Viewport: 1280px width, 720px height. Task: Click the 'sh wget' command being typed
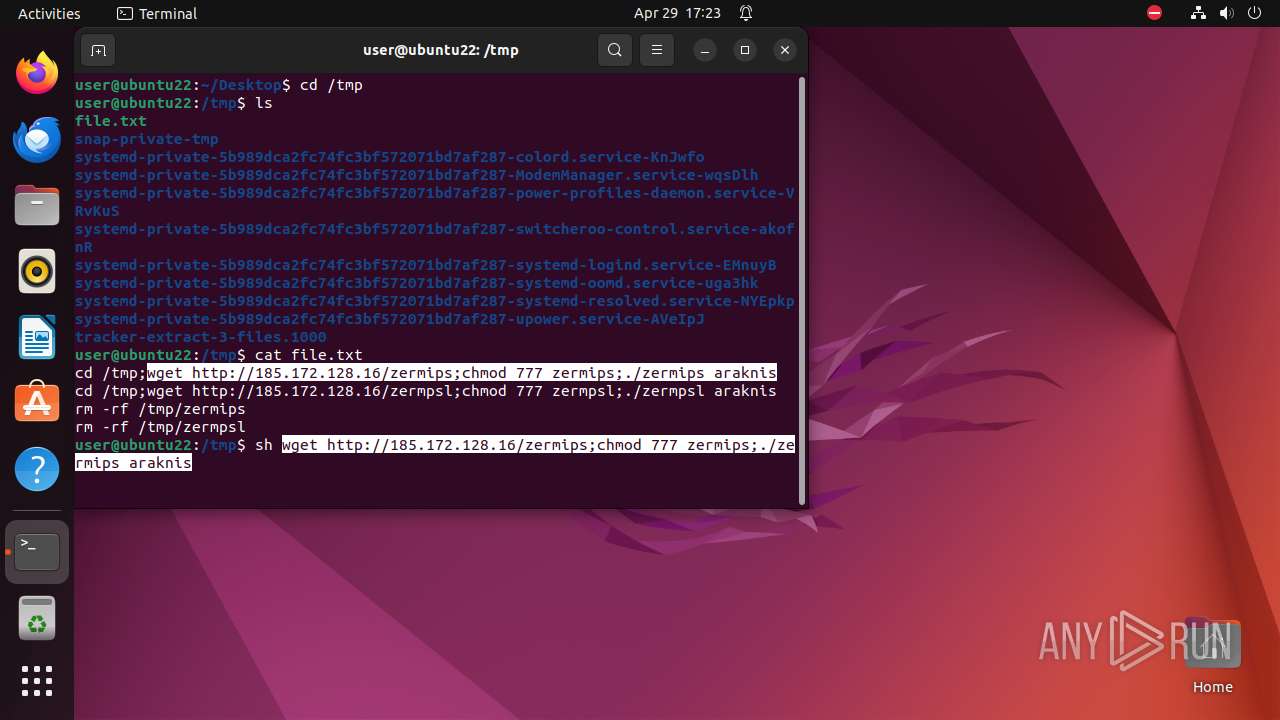point(435,454)
